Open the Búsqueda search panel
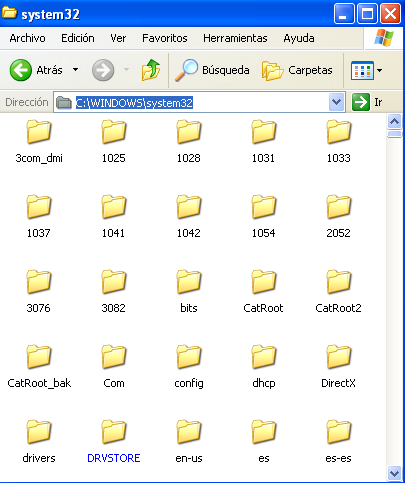This screenshot has width=405, height=483. click(x=212, y=70)
